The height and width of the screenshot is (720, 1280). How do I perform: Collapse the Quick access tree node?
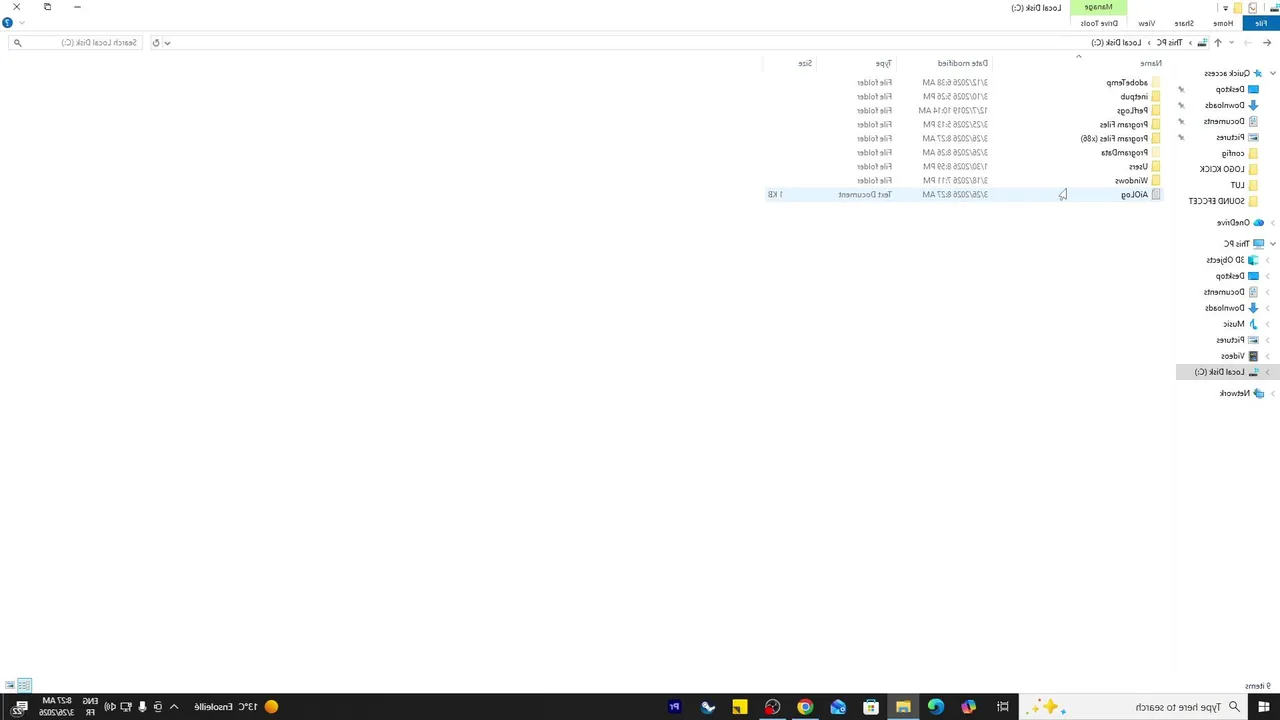point(1272,73)
